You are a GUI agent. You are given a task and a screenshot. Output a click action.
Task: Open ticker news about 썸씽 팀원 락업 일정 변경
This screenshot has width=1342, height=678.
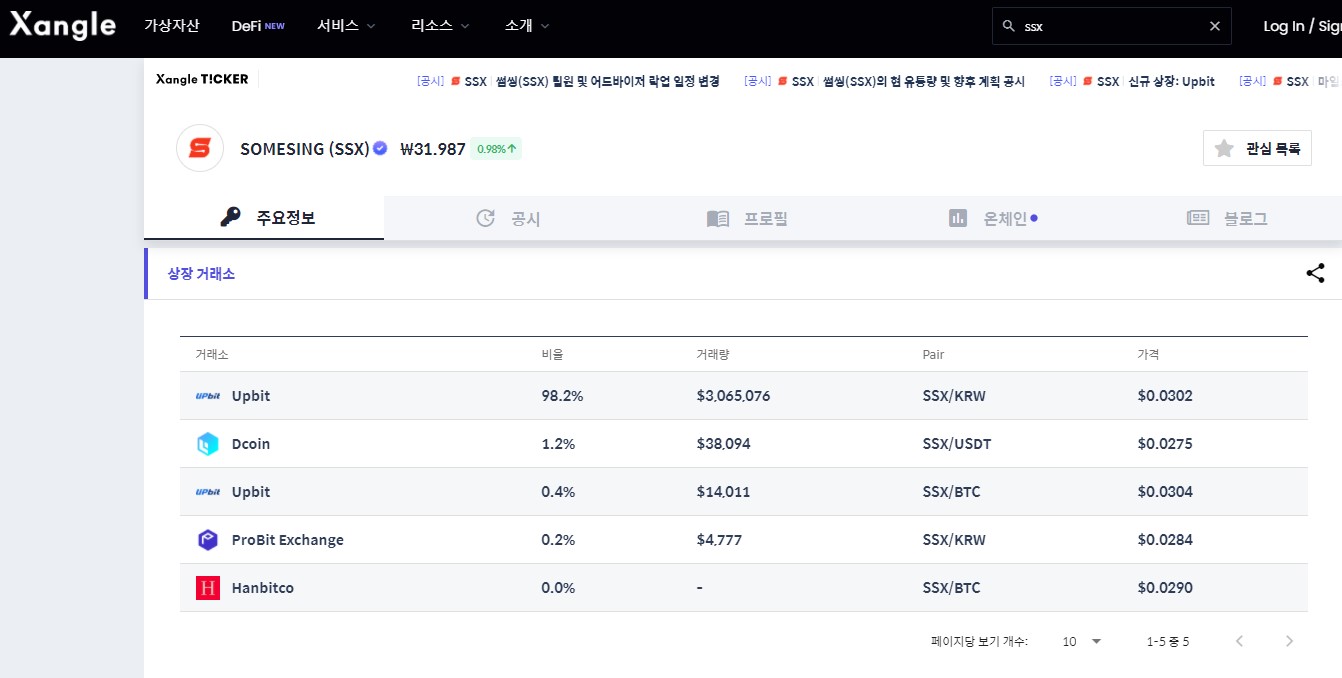point(568,82)
